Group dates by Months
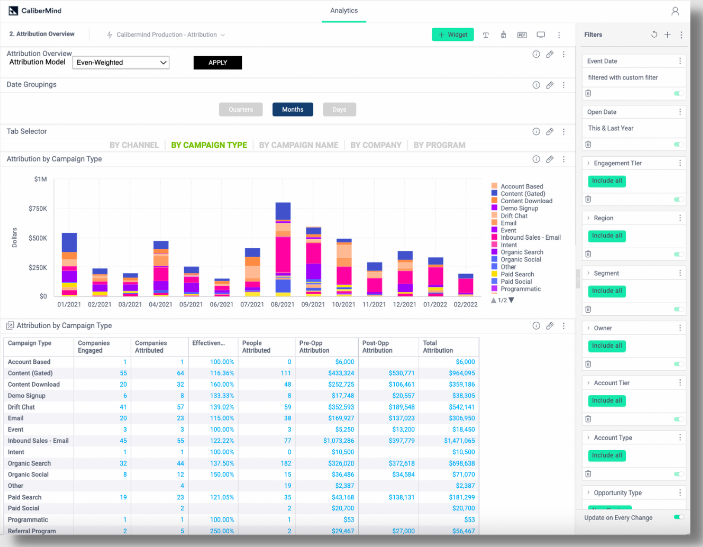 [293, 109]
